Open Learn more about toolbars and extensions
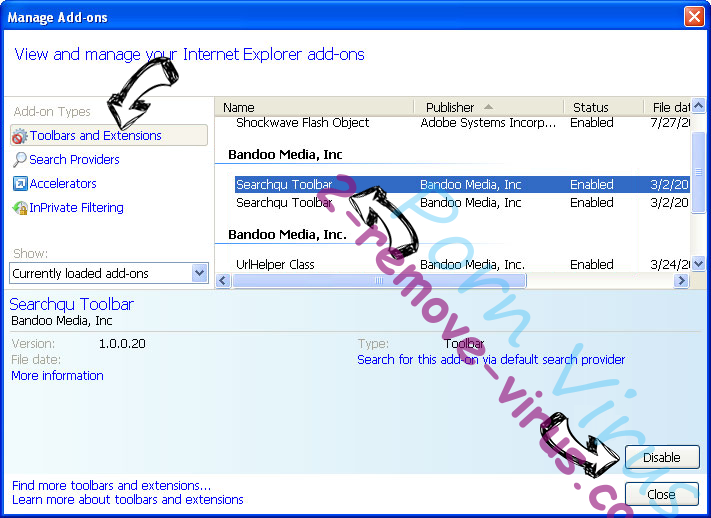711x518 pixels. [x=128, y=499]
